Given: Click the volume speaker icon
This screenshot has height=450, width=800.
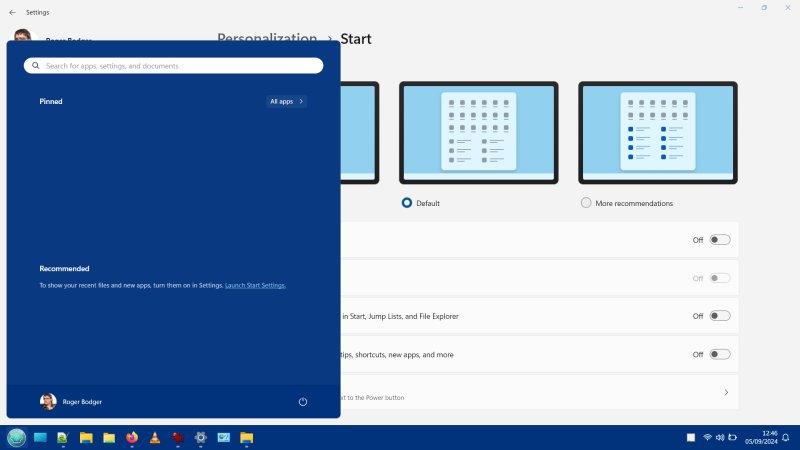Looking at the screenshot, I should 721,437.
